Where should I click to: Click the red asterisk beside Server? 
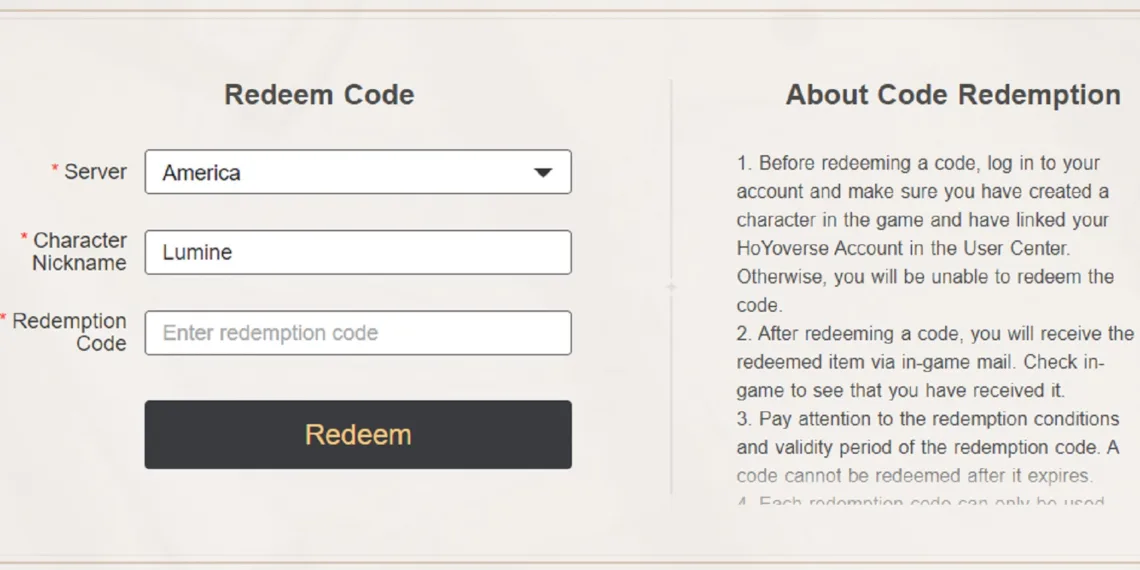pyautogui.click(x=55, y=169)
